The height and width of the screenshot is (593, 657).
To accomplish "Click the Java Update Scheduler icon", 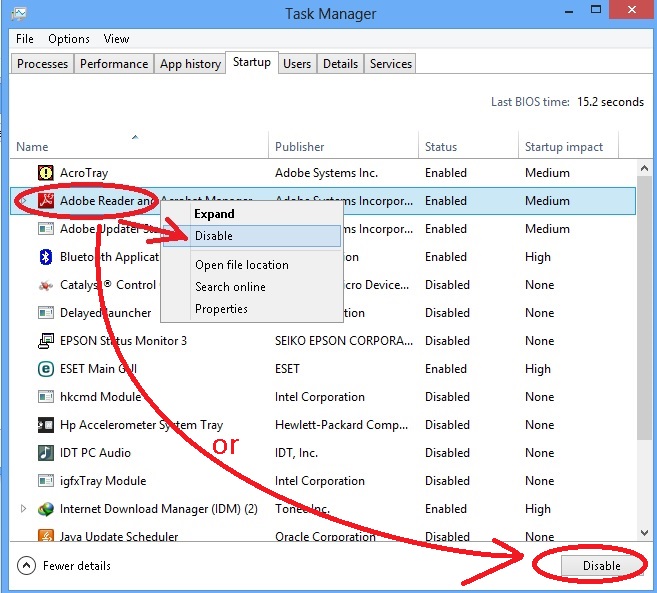I will coord(46,535).
